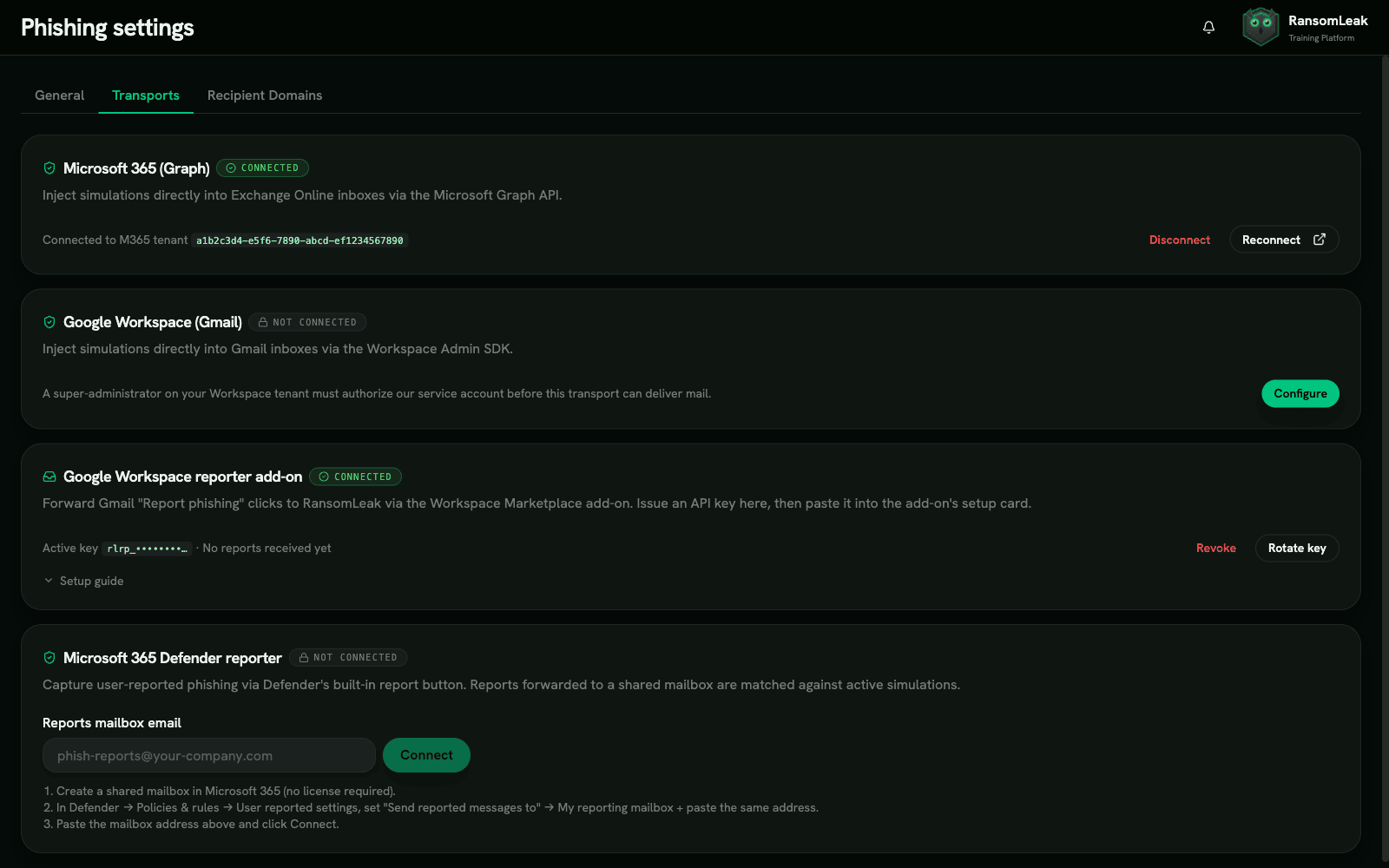This screenshot has width=1389, height=868.
Task: Select the Transports tab
Action: (146, 95)
